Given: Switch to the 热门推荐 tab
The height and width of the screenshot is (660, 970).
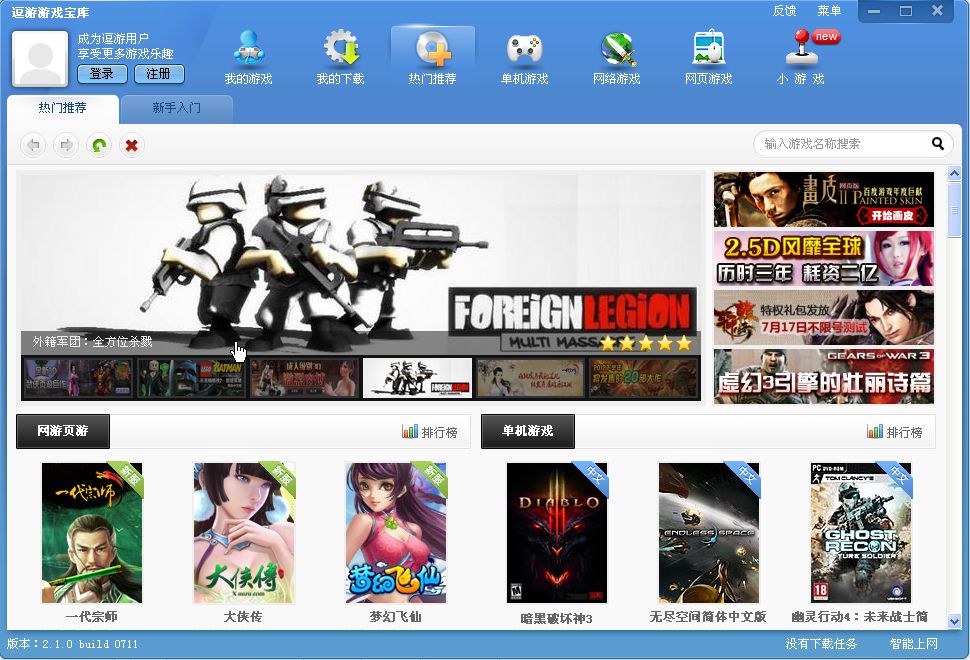Looking at the screenshot, I should [62, 108].
